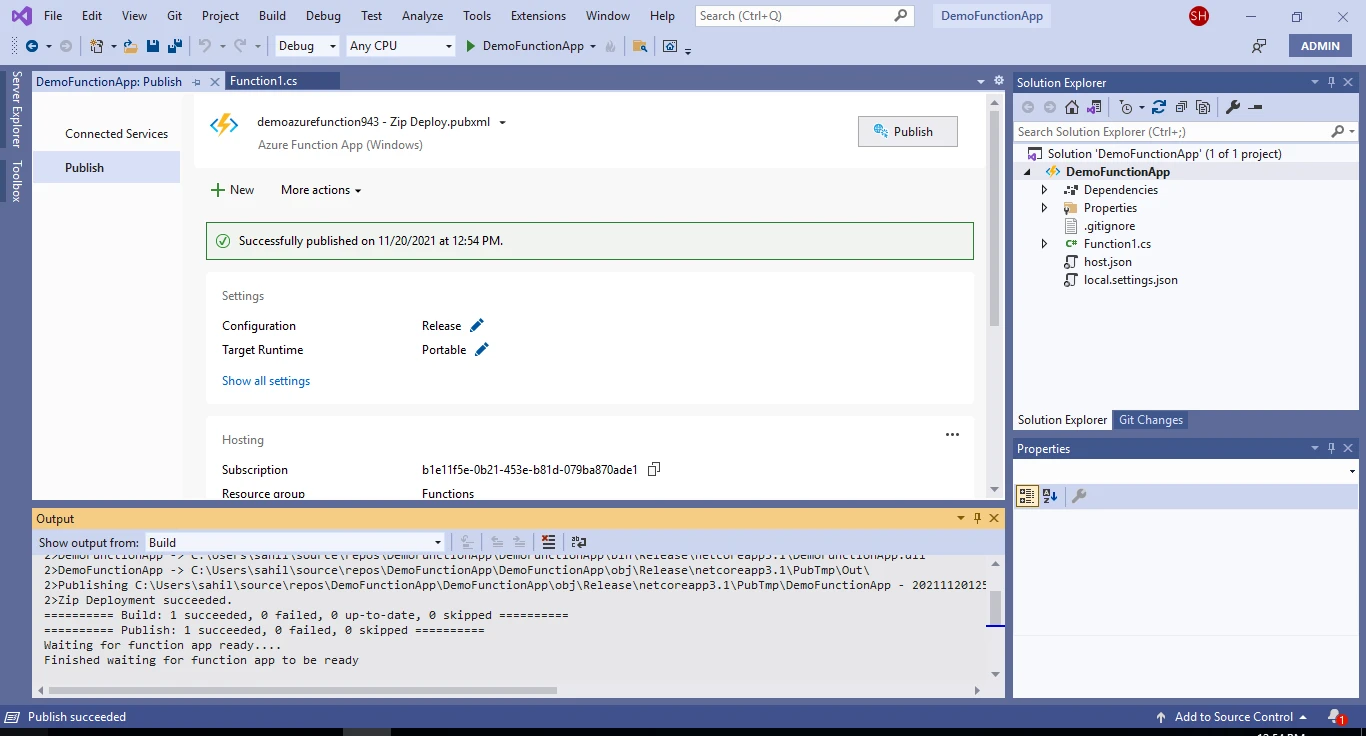This screenshot has height=736, width=1366.
Task: Toggle auto-hide on the Properties panel
Action: click(1331, 448)
